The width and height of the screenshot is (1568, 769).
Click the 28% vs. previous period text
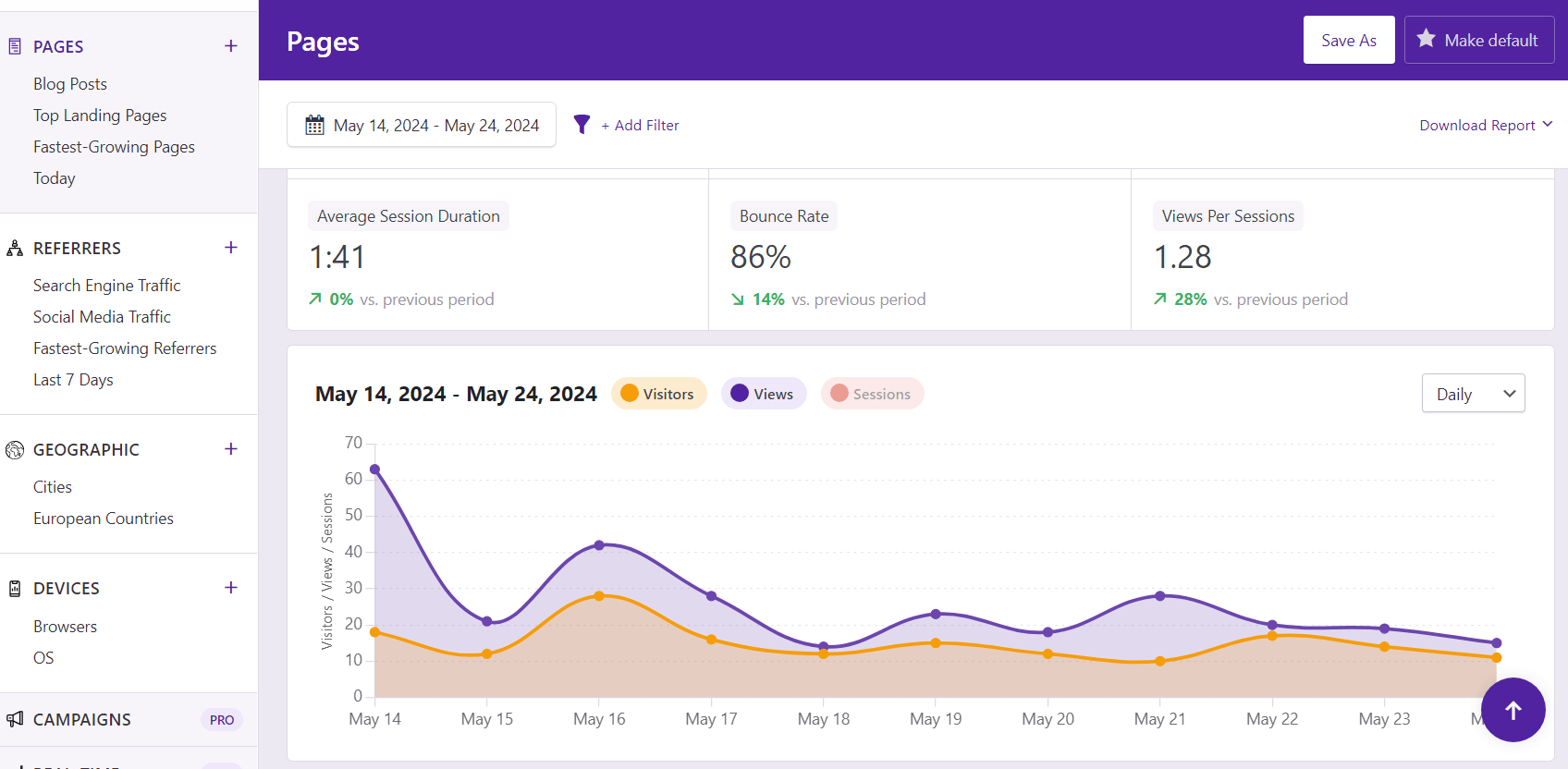[x=1251, y=299]
